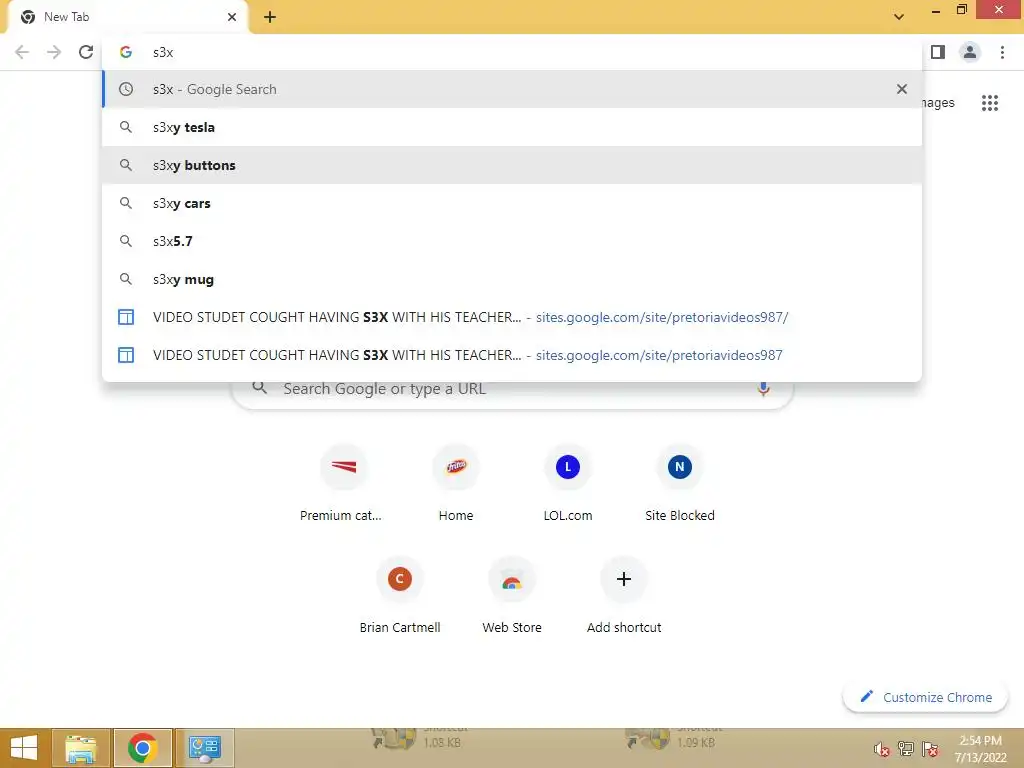1024x768 pixels.
Task: Click the muted volume tray icon
Action: click(882, 749)
